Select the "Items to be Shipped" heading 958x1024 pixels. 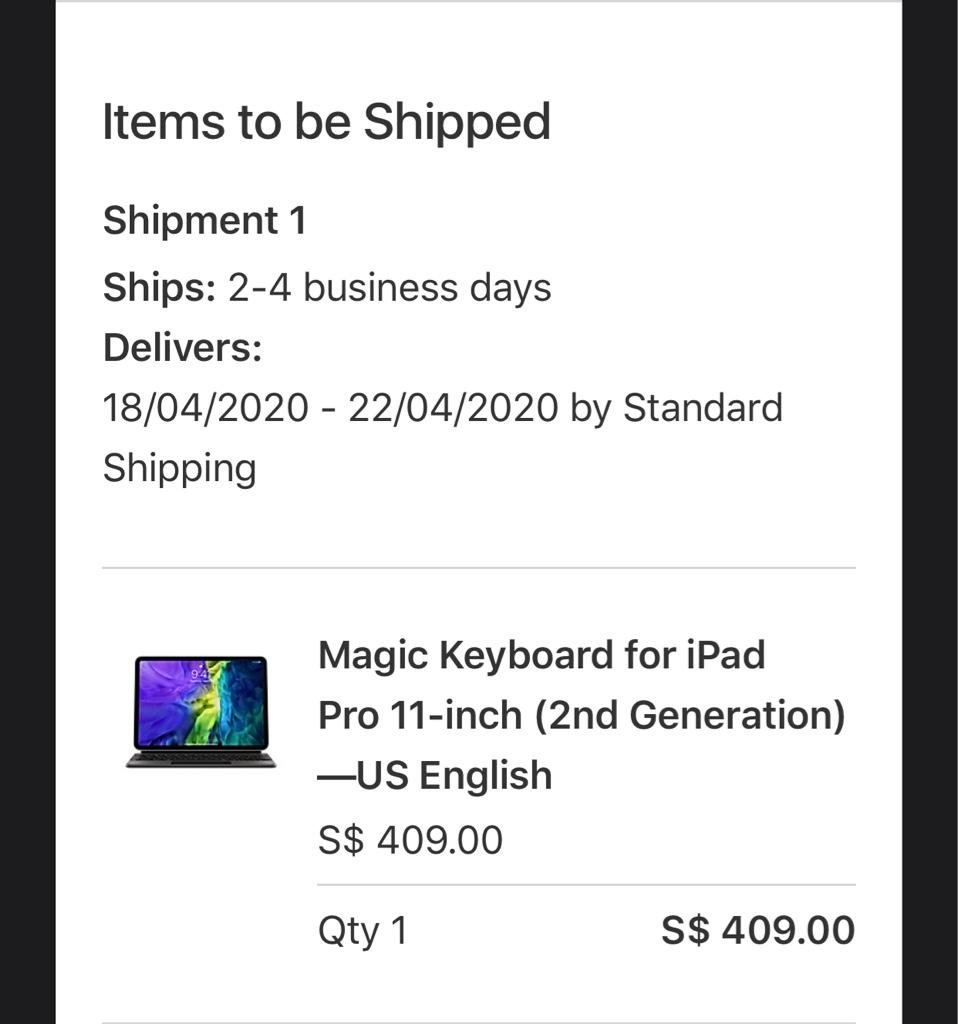click(326, 122)
